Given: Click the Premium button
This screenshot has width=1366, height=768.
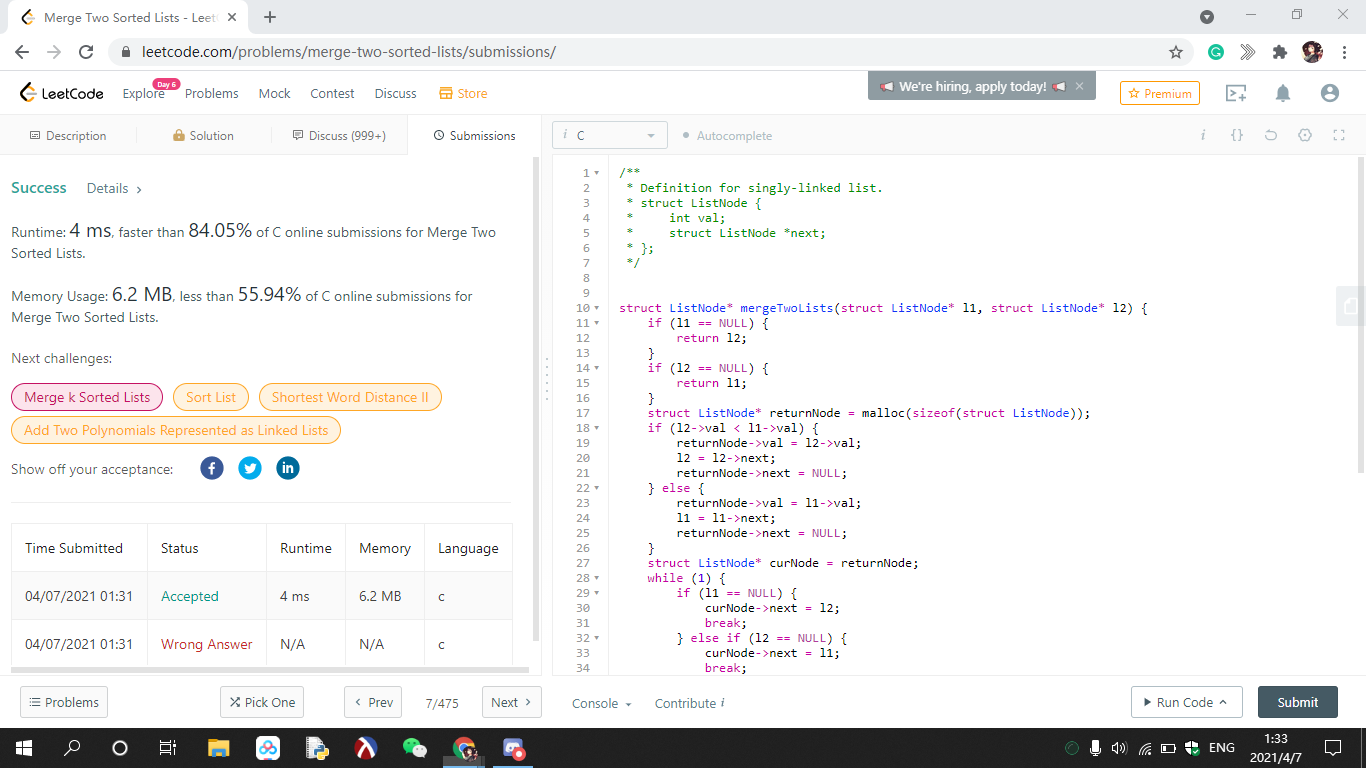Looking at the screenshot, I should [x=1160, y=93].
